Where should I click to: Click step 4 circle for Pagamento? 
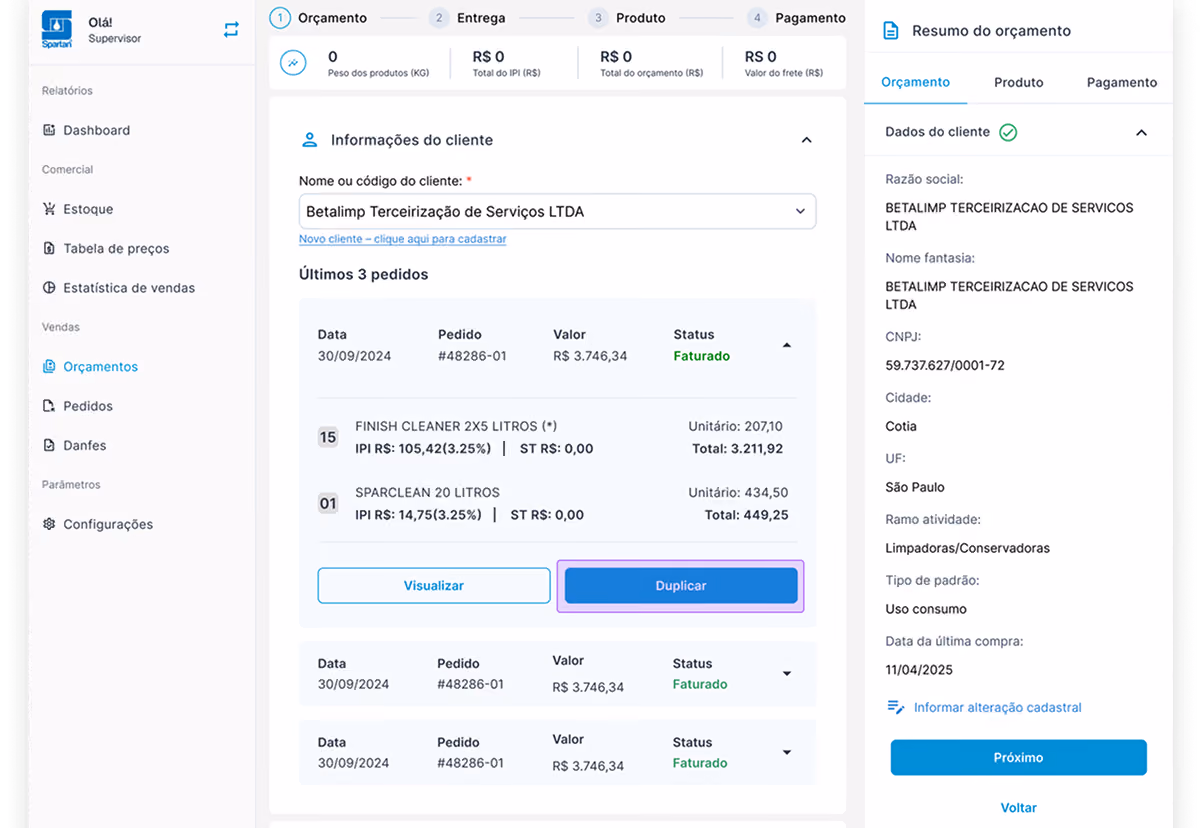point(757,17)
